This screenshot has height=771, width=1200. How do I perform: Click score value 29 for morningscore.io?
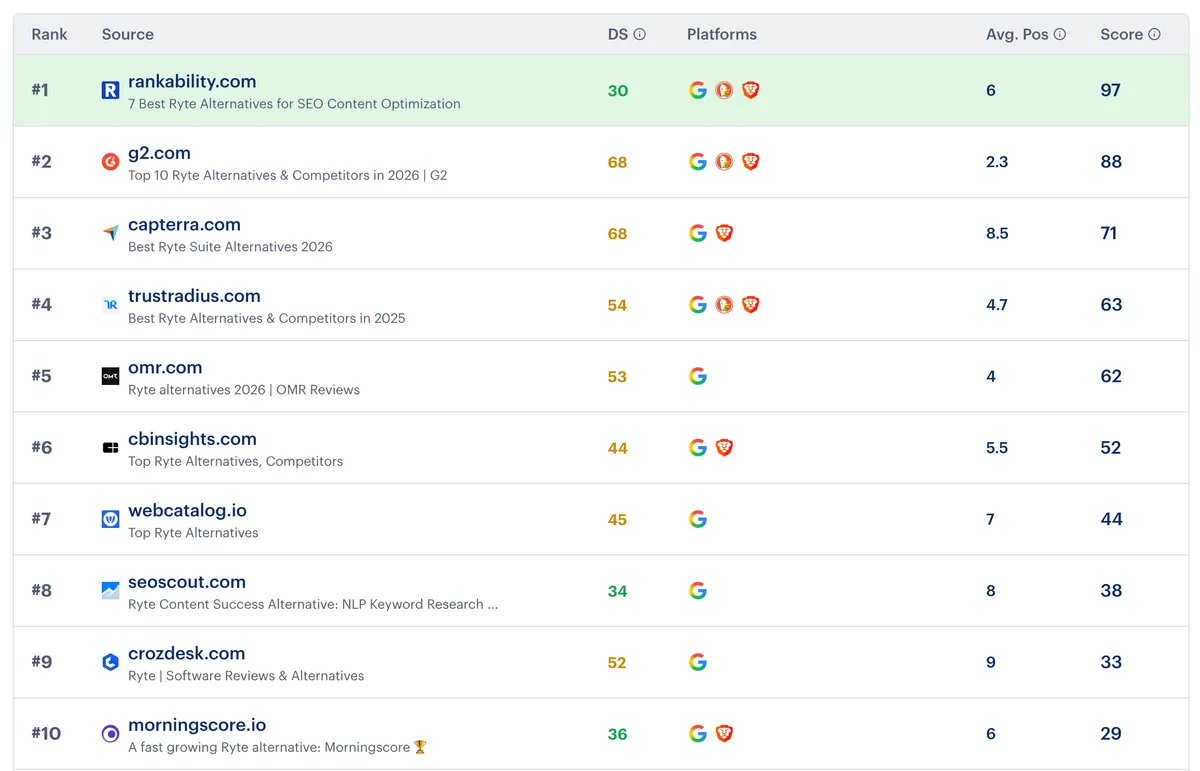1111,733
